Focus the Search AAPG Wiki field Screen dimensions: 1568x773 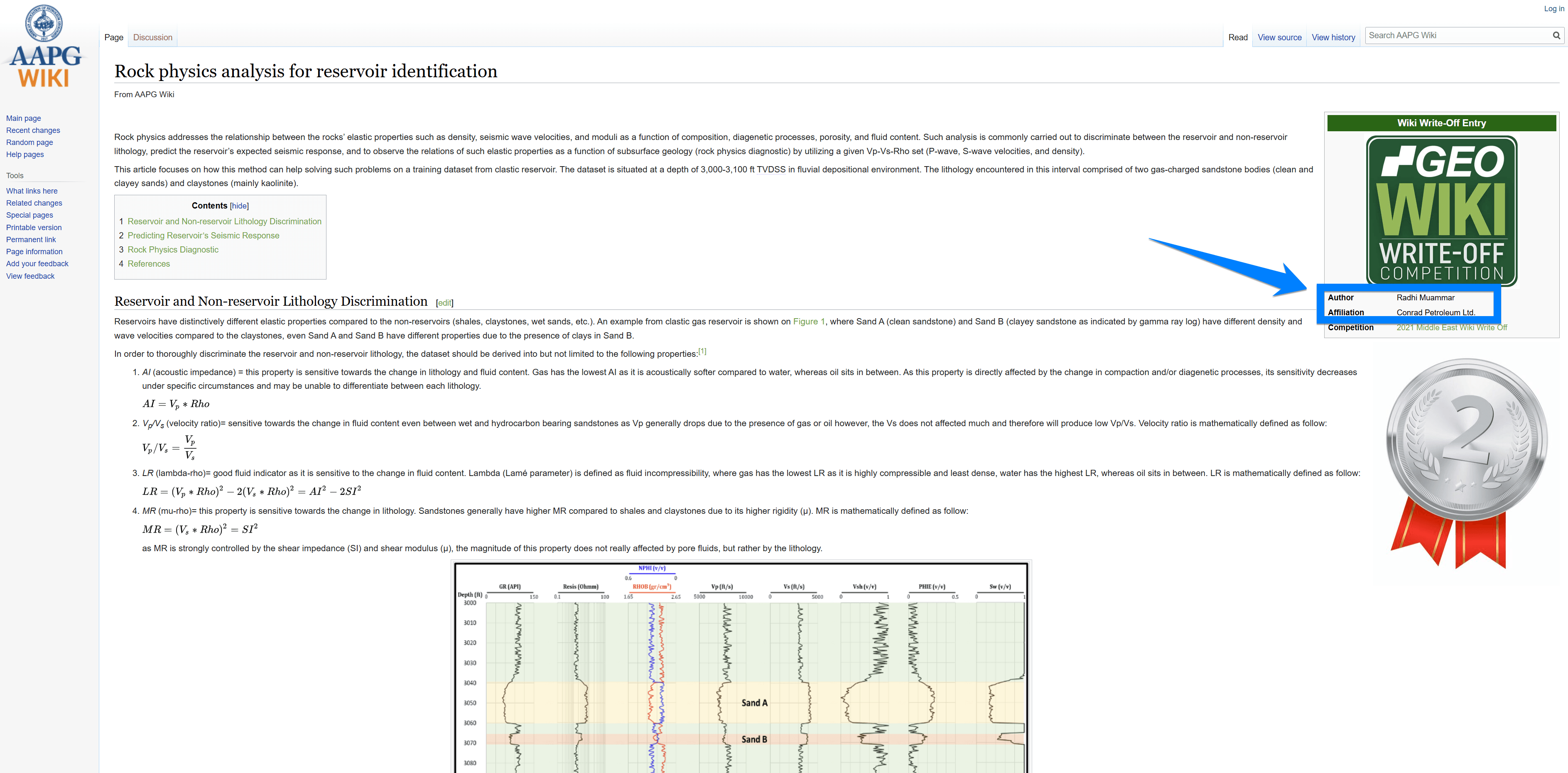(x=1458, y=35)
